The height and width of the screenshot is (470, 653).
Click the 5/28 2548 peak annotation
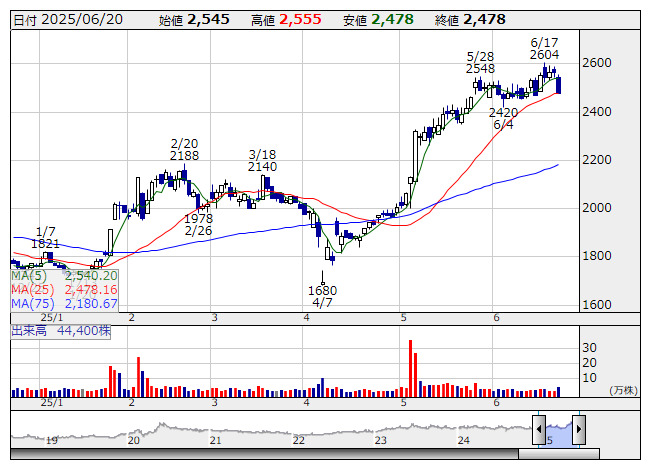click(480, 62)
